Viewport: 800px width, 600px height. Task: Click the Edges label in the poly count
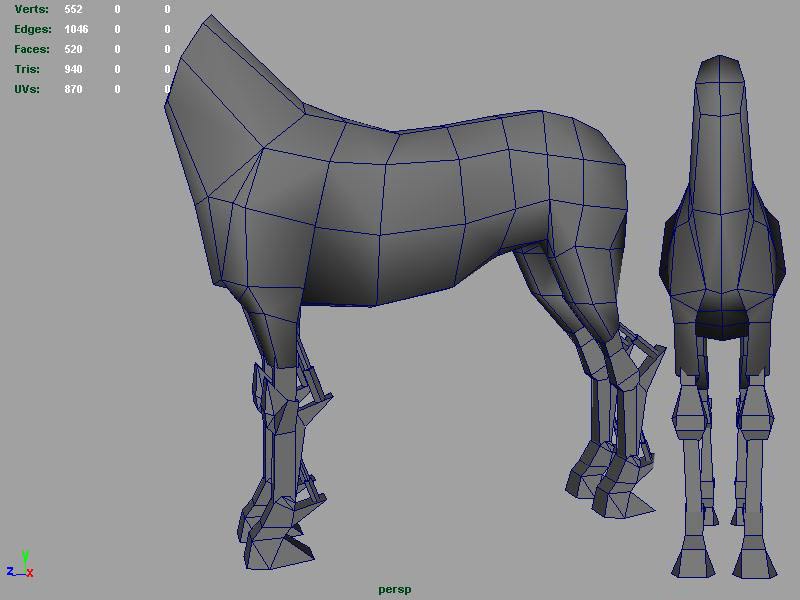point(33,29)
